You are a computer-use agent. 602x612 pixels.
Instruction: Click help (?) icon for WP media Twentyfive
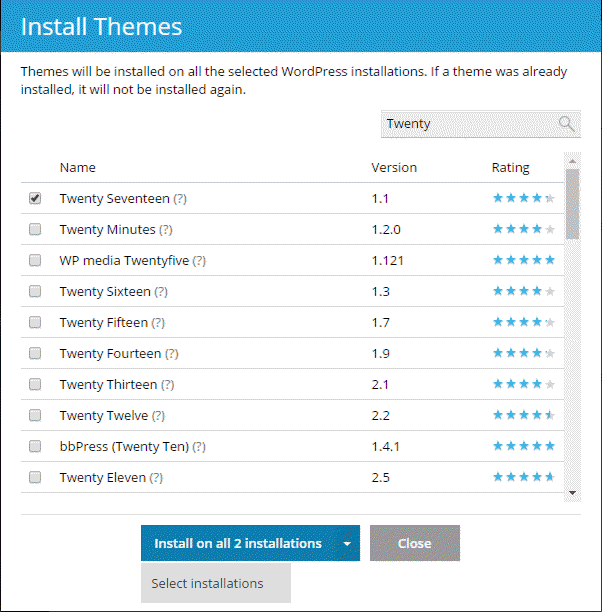(199, 261)
